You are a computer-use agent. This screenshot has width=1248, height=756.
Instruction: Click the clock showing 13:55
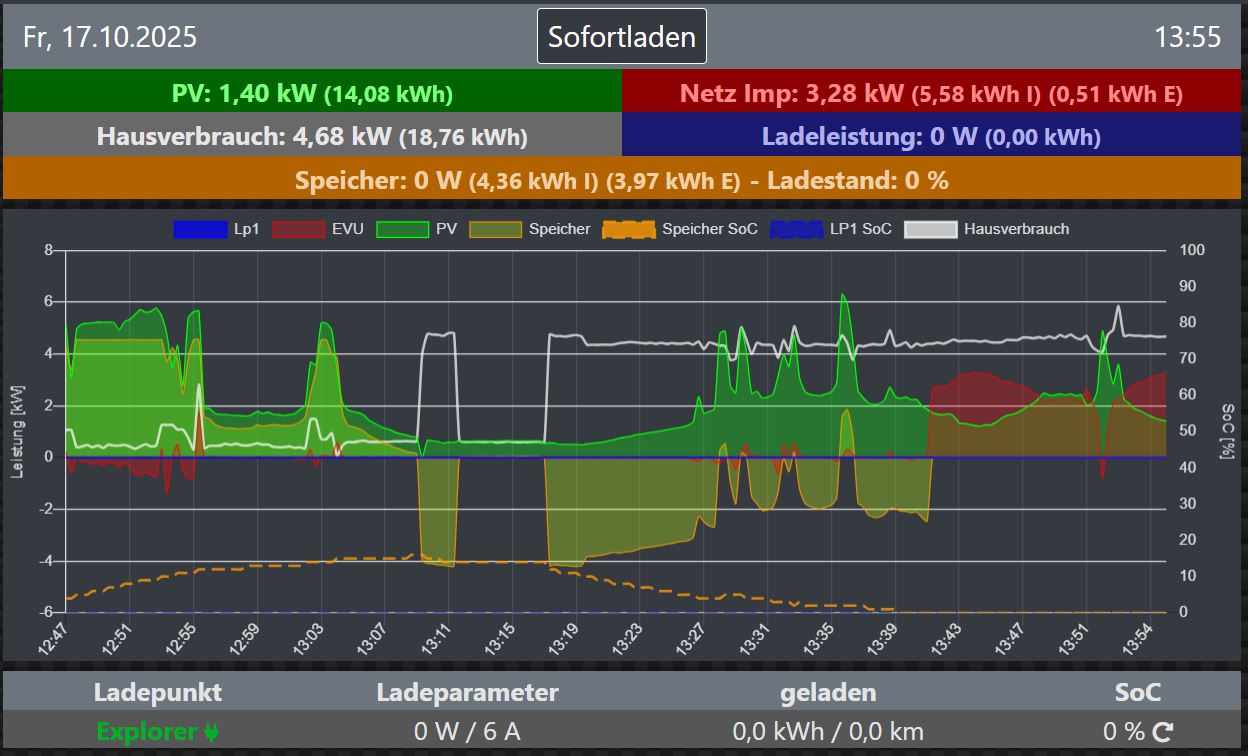(x=1188, y=38)
